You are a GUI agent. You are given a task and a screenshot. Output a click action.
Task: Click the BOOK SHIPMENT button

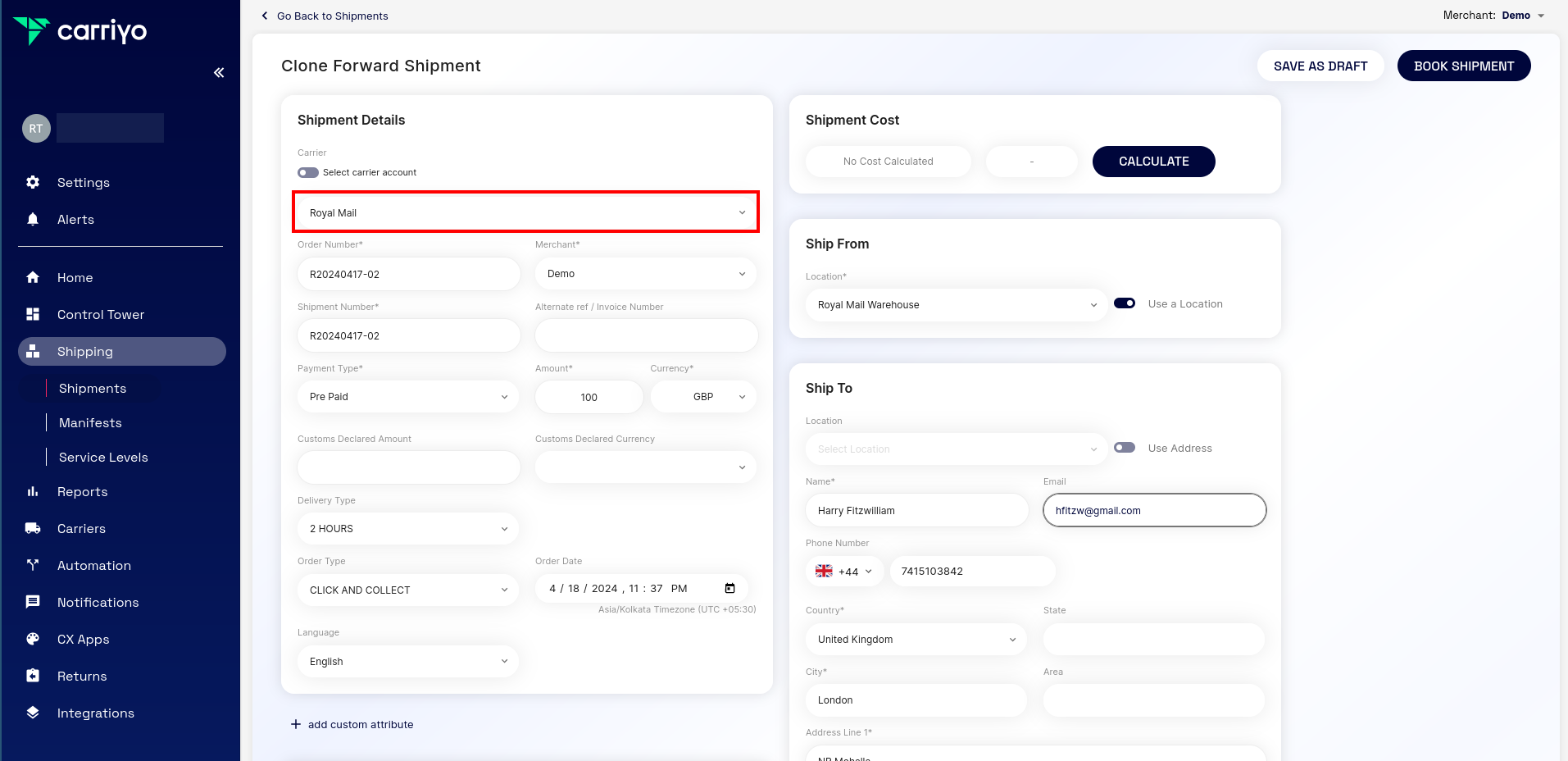click(1463, 66)
